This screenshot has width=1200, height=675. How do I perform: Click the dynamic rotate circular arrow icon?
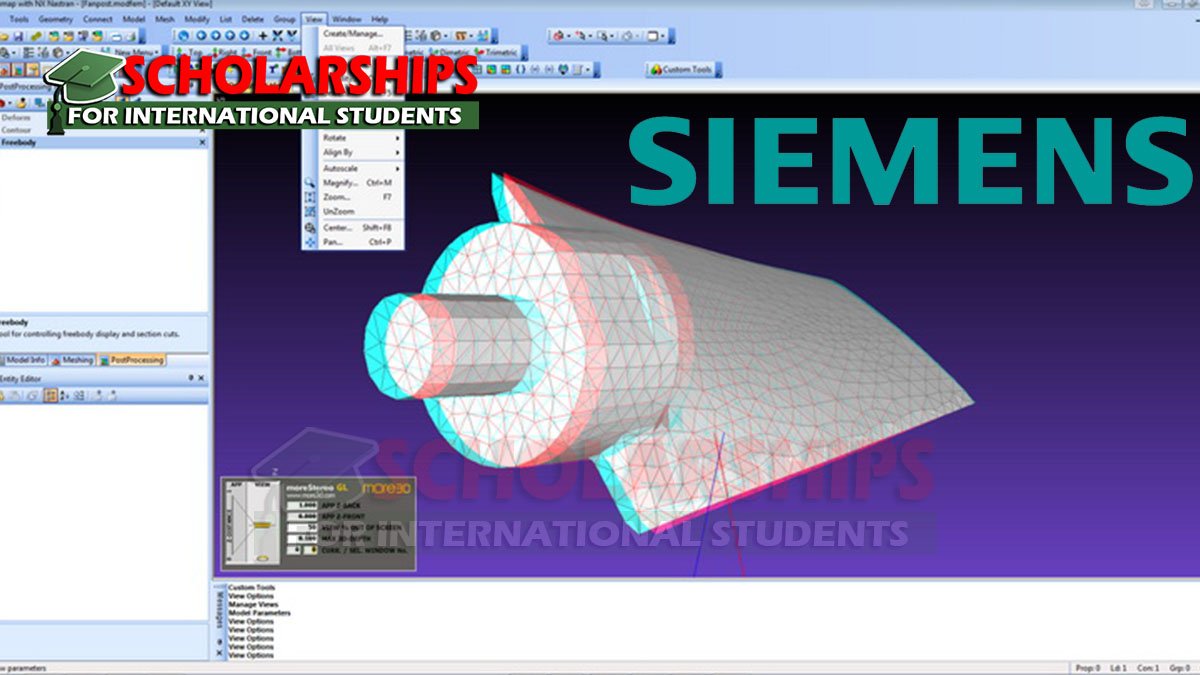click(181, 35)
